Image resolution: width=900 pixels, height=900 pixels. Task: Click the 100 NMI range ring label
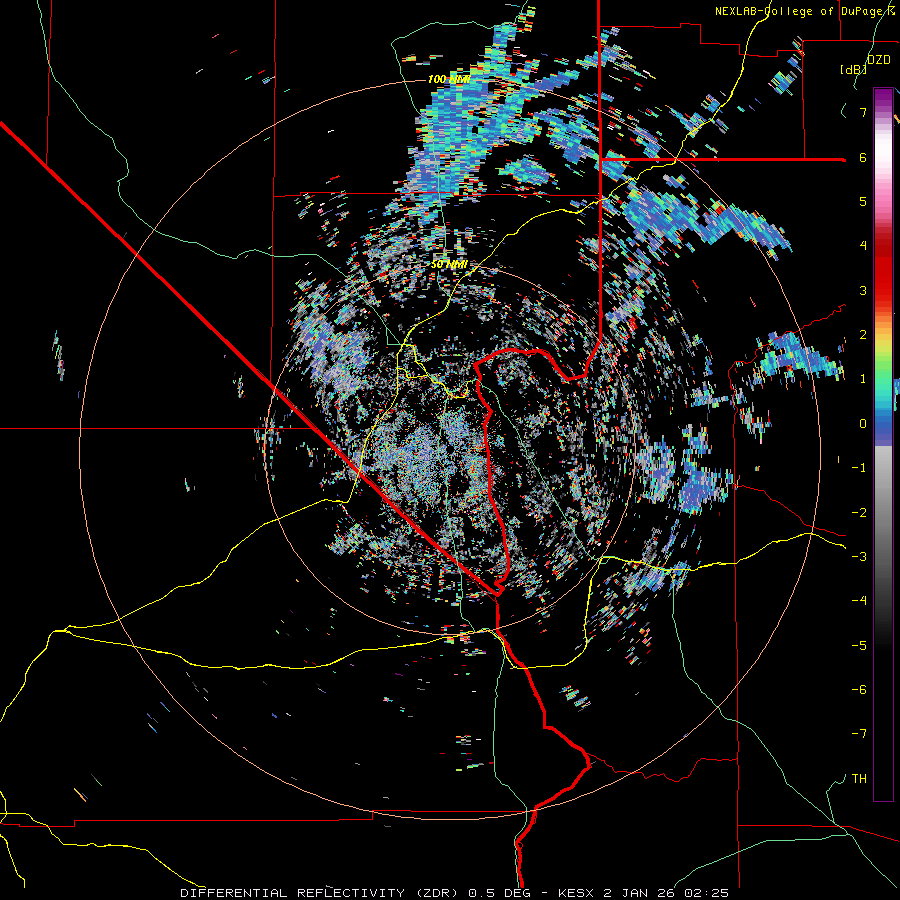[x=449, y=79]
